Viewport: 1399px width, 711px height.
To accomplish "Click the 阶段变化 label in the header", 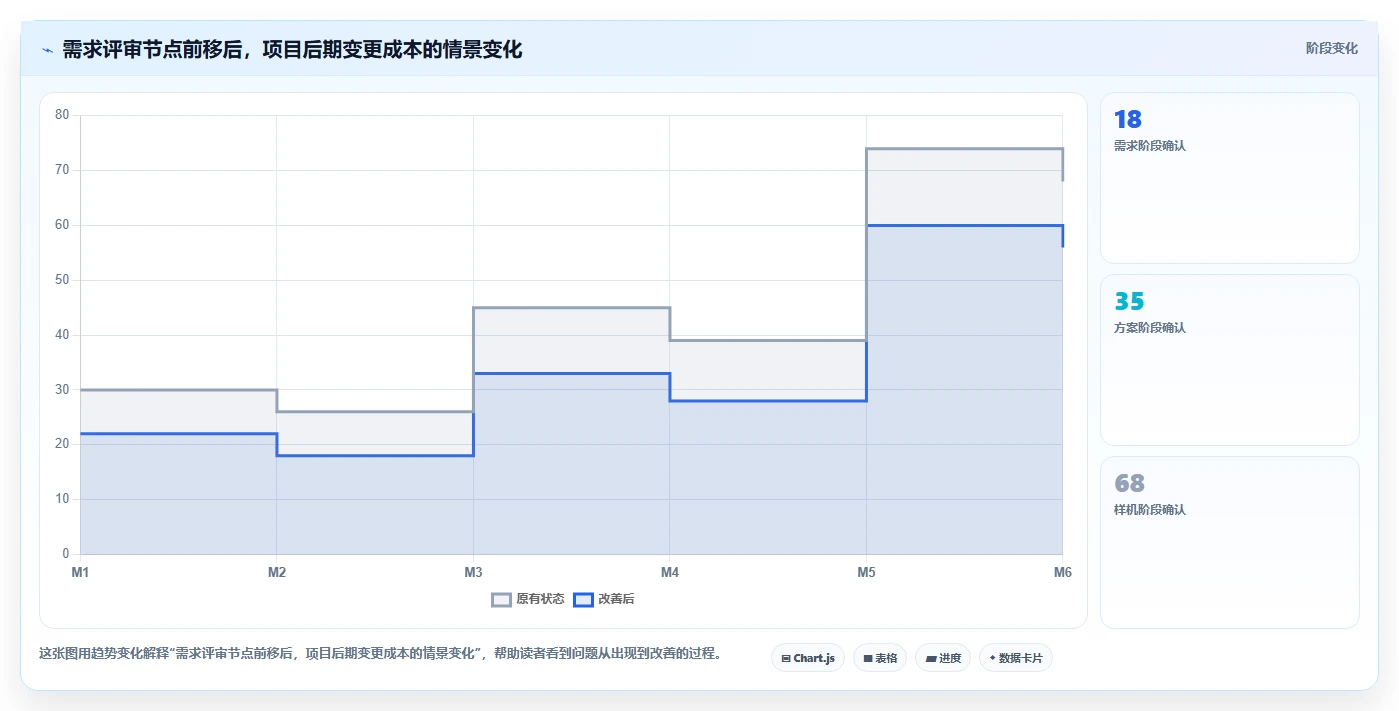I will (1332, 48).
